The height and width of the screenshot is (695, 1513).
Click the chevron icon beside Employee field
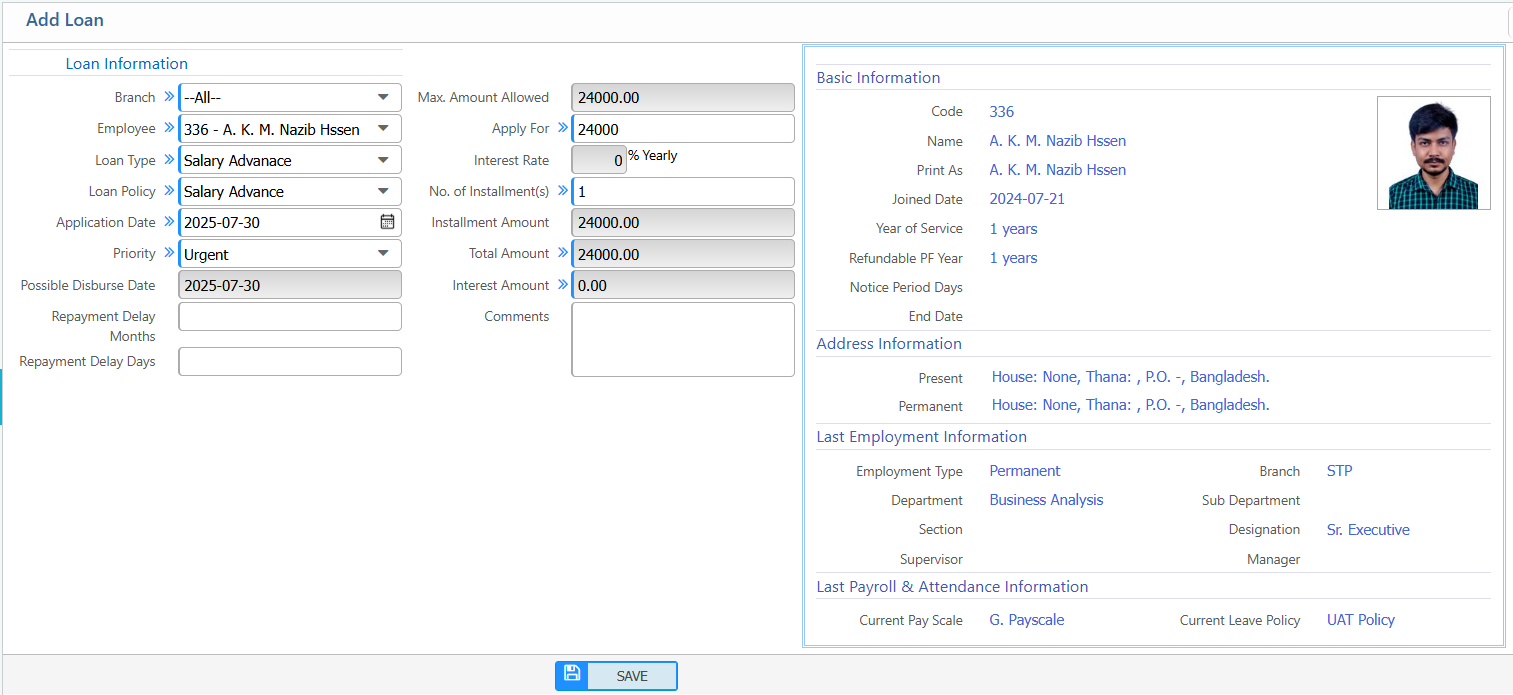(170, 127)
